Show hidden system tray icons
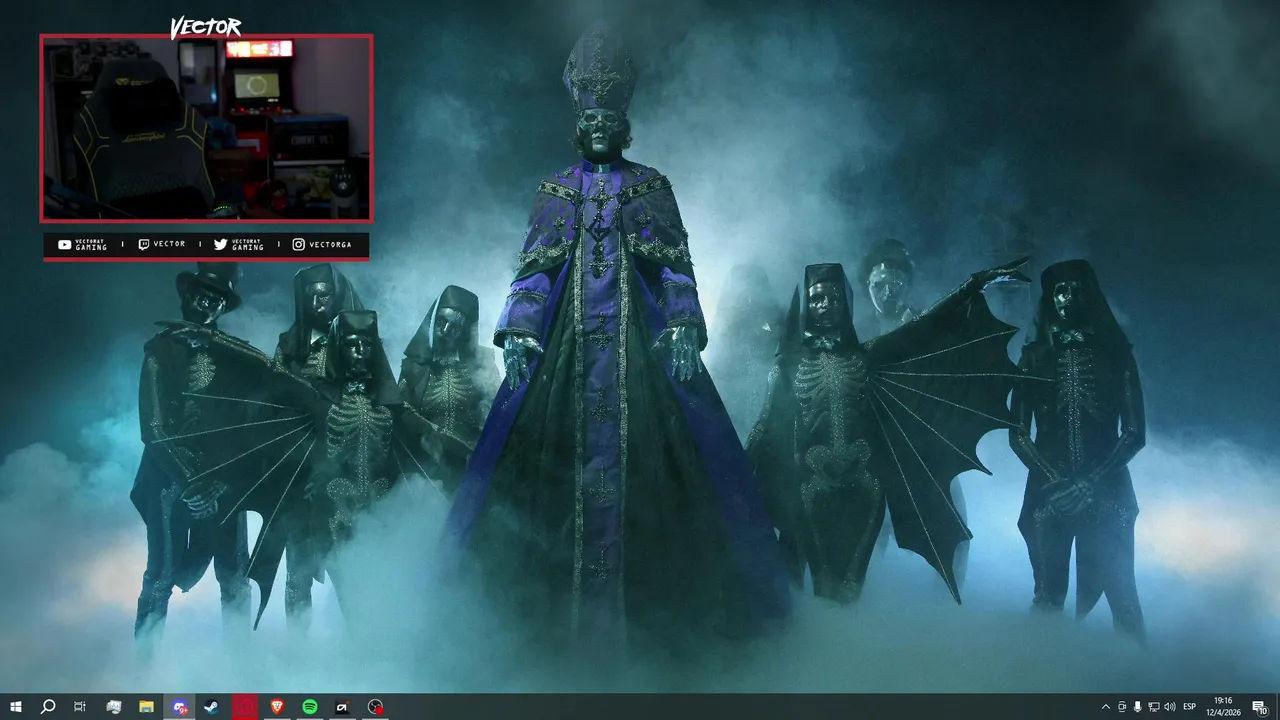Viewport: 1280px width, 720px height. (1105, 707)
